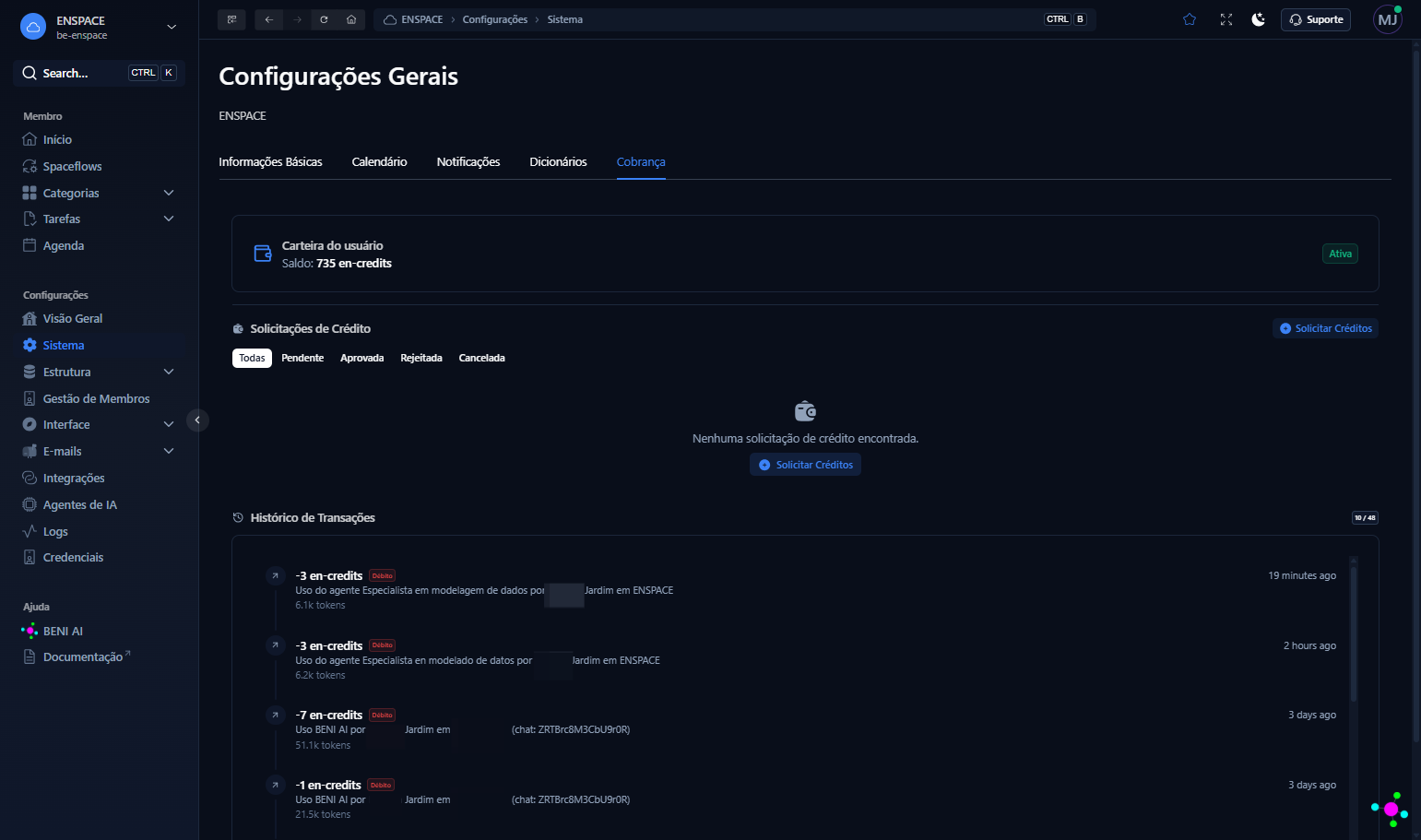The width and height of the screenshot is (1421, 840).
Task: Click arrow icon of 19 minutes ago transaction
Action: pos(275,575)
